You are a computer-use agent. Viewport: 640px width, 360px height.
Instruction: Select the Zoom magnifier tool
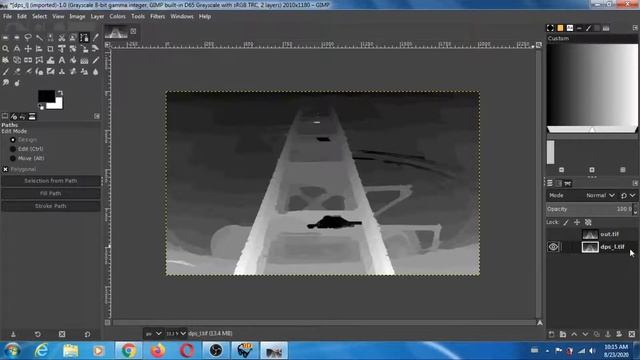click(x=5, y=49)
